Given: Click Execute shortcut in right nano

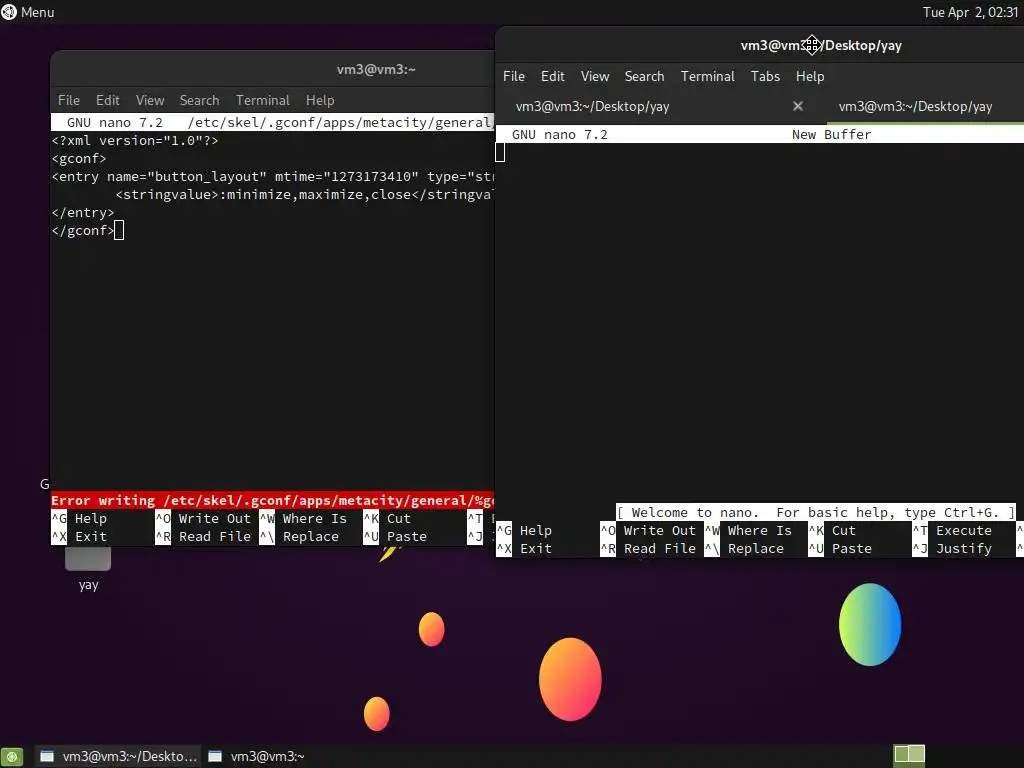Looking at the screenshot, I should (x=953, y=531).
